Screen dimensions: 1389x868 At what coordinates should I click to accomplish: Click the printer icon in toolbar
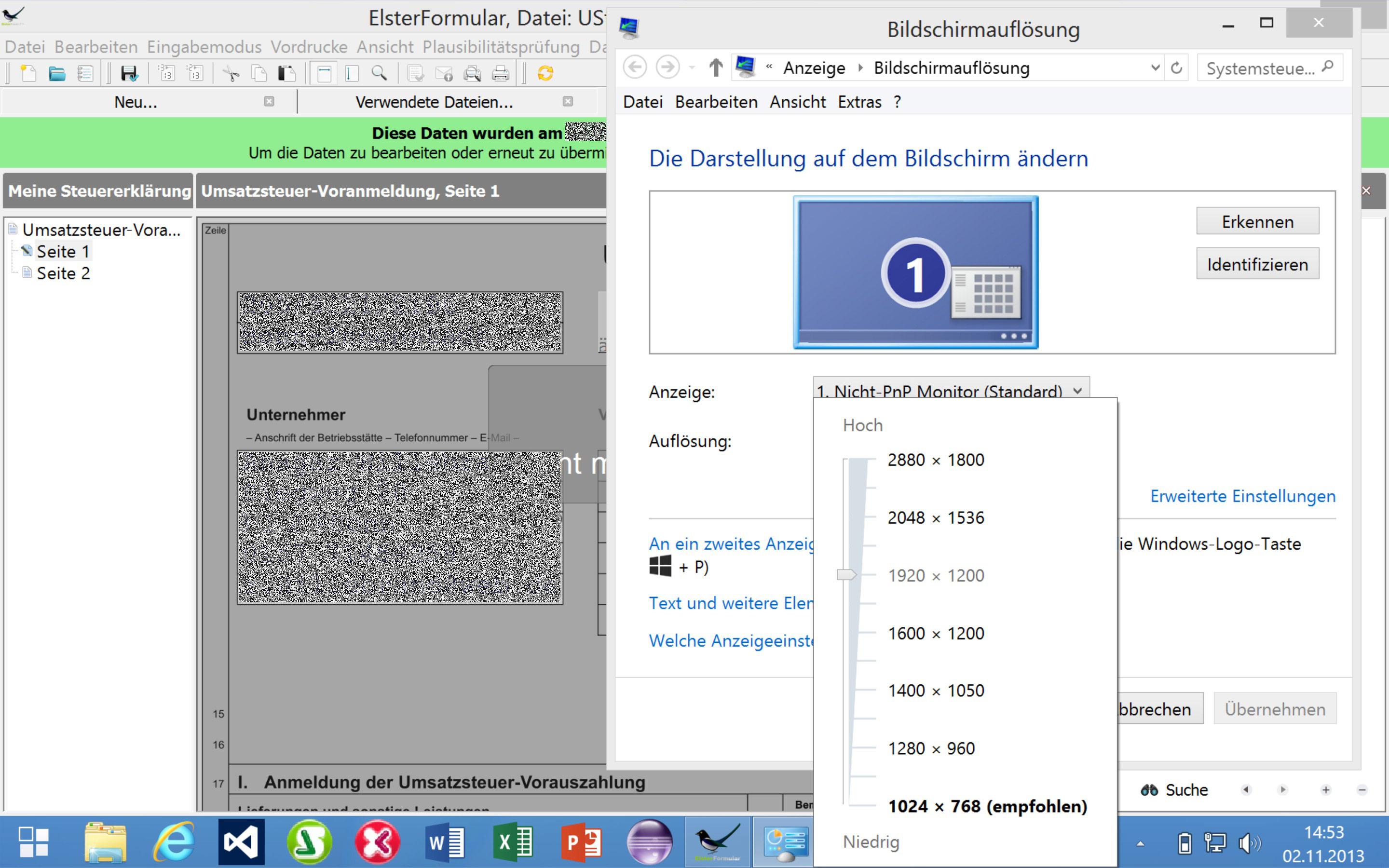(x=500, y=73)
